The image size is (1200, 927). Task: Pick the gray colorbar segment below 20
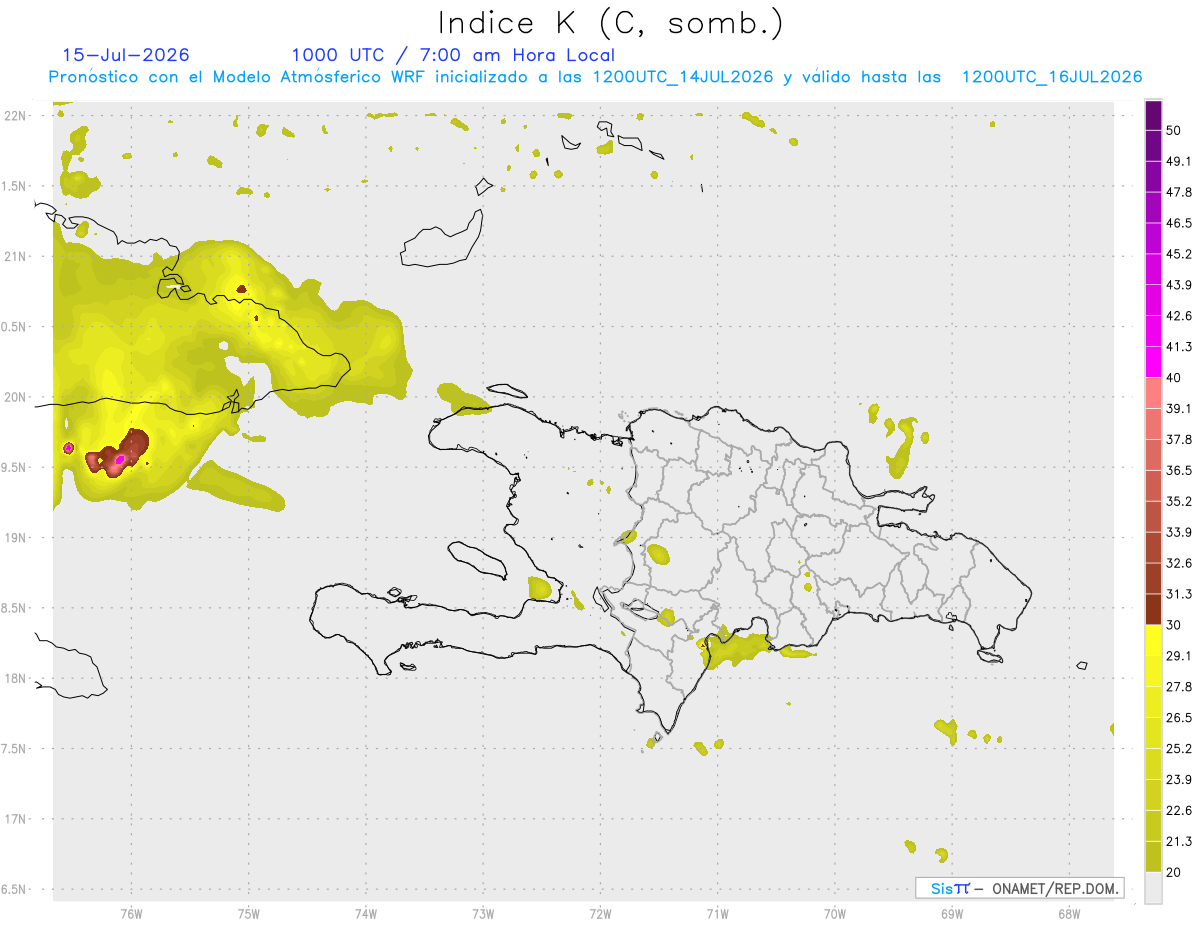click(1153, 887)
